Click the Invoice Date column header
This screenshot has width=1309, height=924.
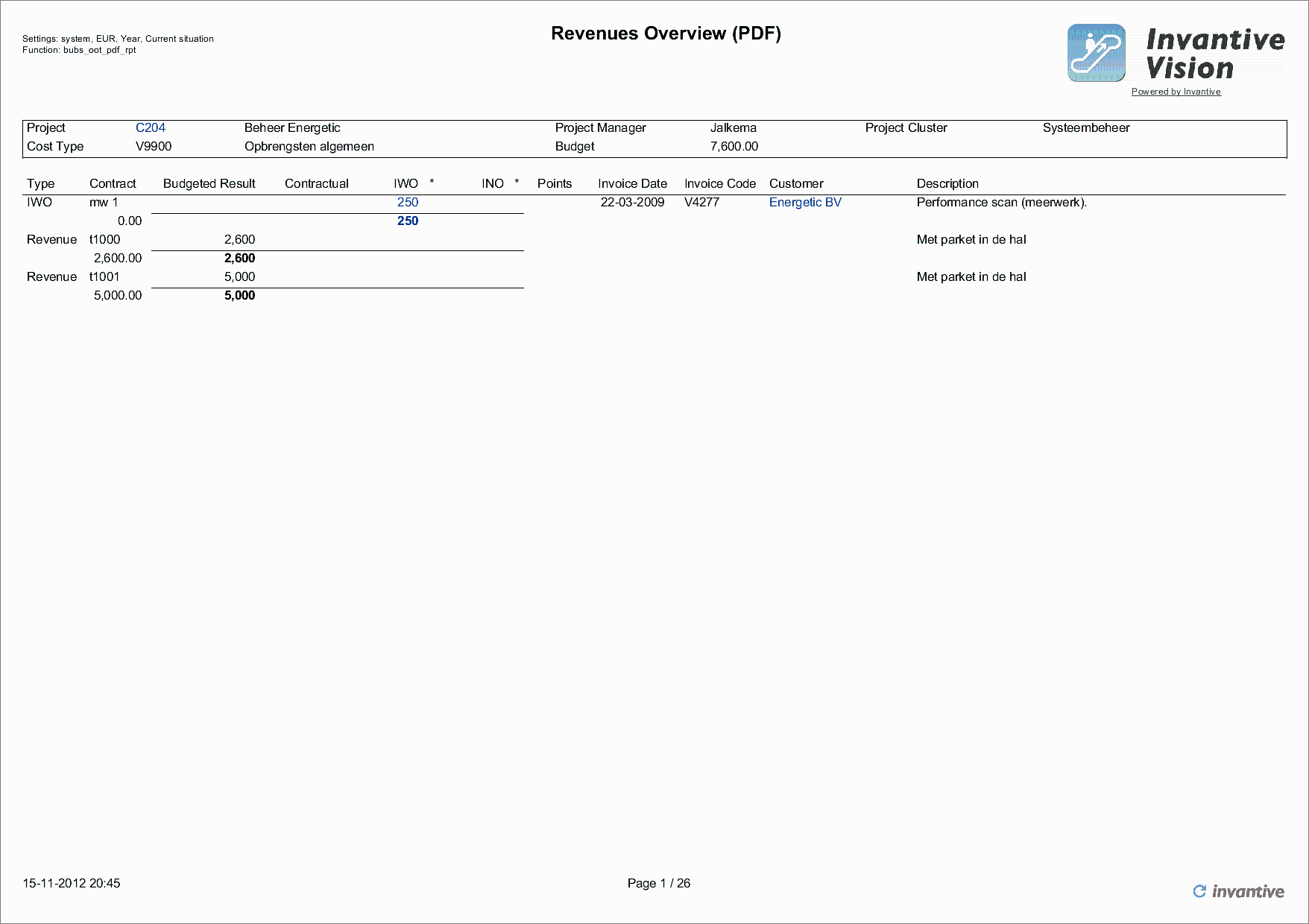632,183
